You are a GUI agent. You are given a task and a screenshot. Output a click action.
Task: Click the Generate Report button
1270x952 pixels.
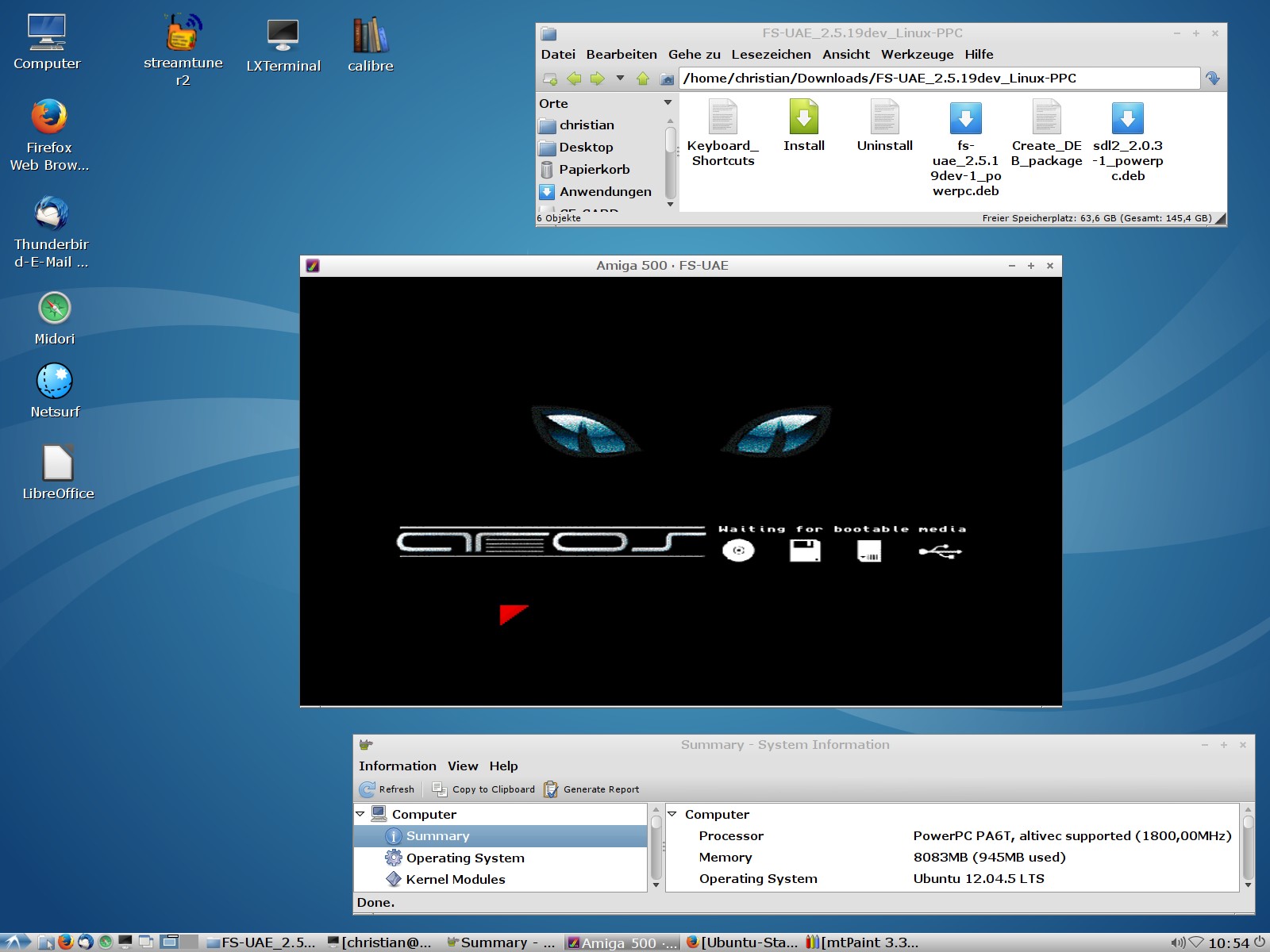(x=591, y=789)
